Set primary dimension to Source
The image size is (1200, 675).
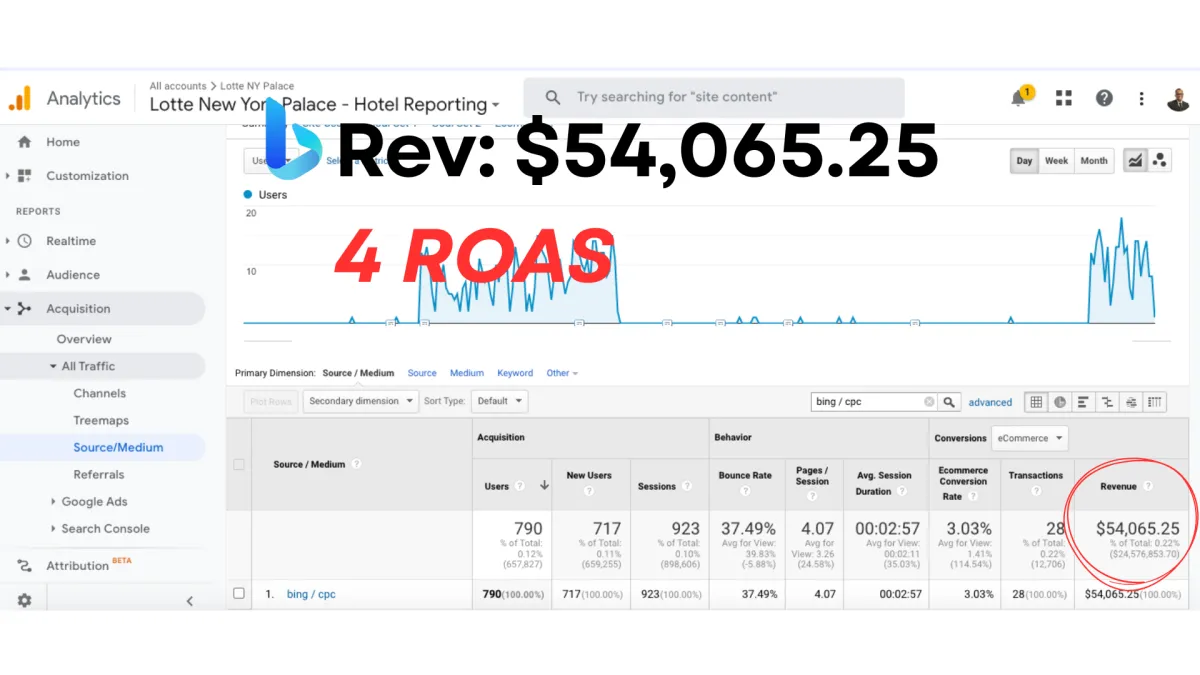(422, 373)
